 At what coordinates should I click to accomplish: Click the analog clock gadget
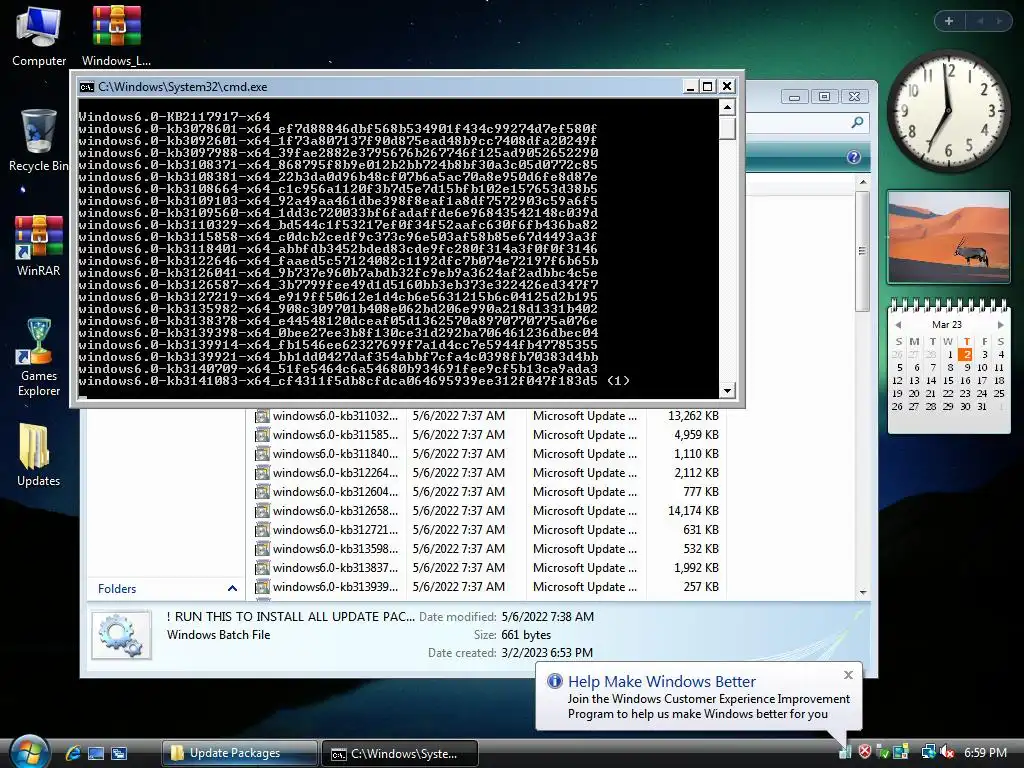tap(948, 110)
